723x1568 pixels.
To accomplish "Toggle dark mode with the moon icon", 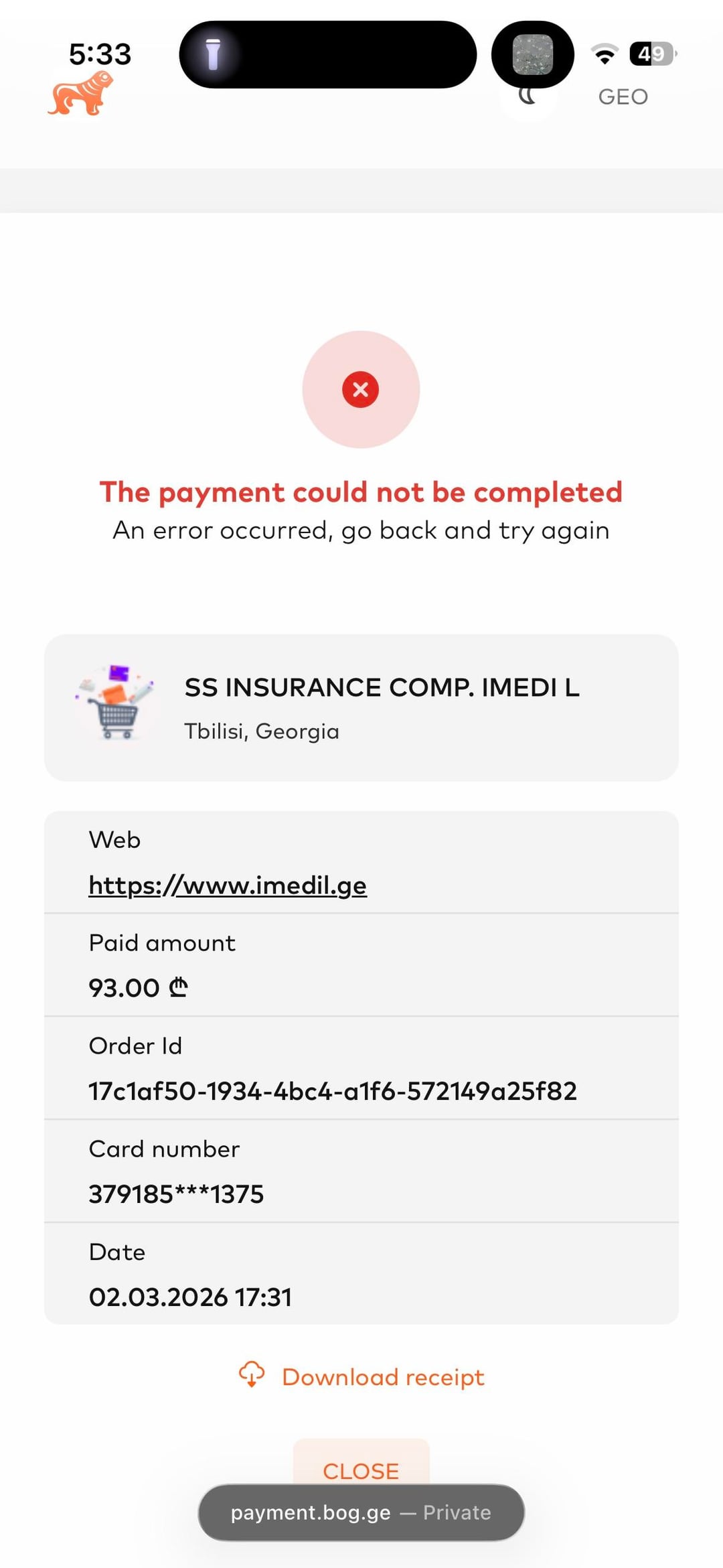I will (x=528, y=97).
